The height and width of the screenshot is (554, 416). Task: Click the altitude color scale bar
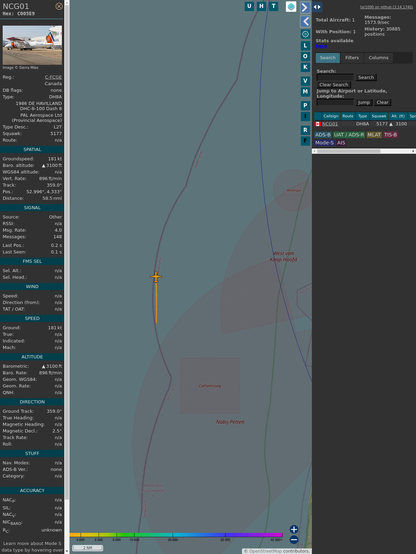click(176, 535)
